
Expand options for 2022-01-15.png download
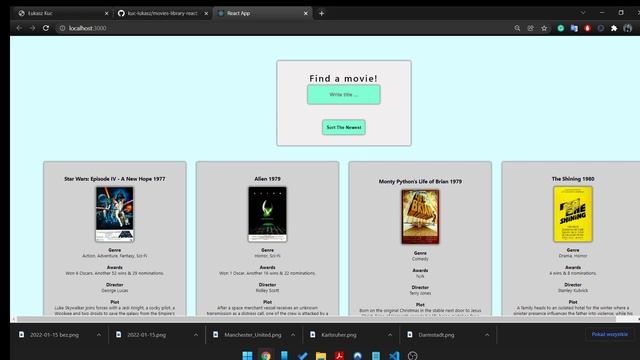tap(196, 335)
